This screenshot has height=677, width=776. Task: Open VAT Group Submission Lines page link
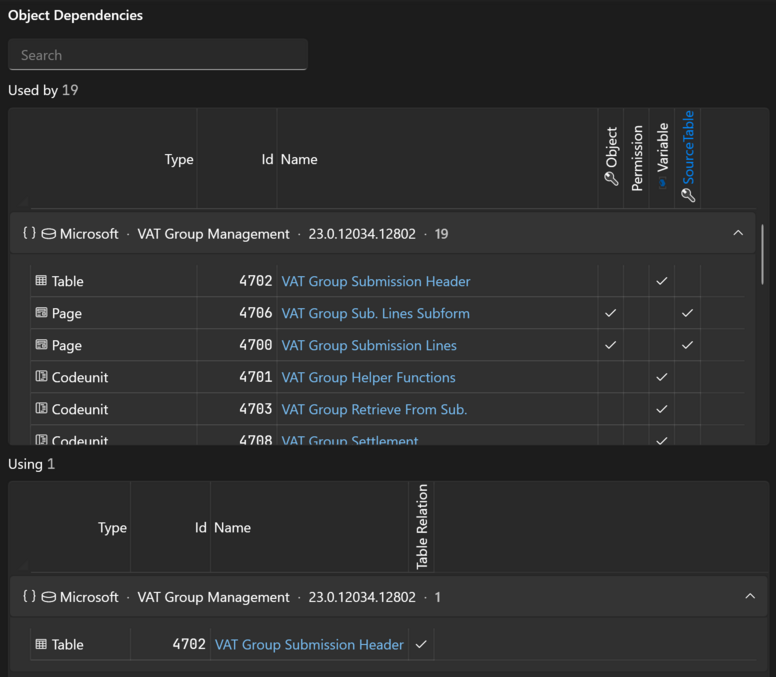[369, 345]
